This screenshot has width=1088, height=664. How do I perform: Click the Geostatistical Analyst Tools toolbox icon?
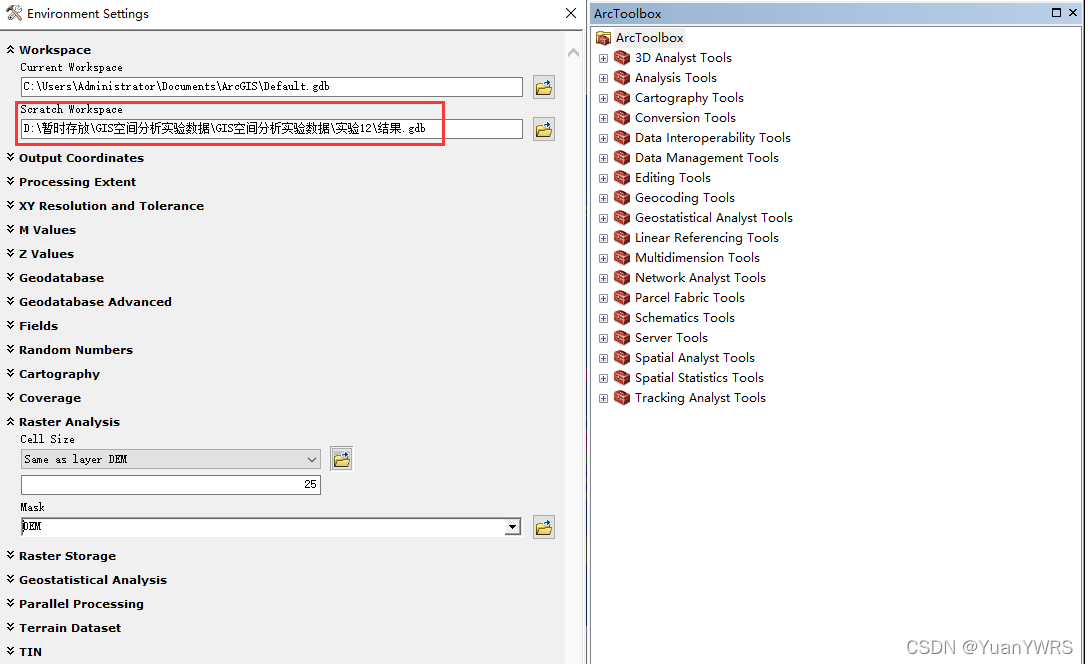click(x=622, y=218)
